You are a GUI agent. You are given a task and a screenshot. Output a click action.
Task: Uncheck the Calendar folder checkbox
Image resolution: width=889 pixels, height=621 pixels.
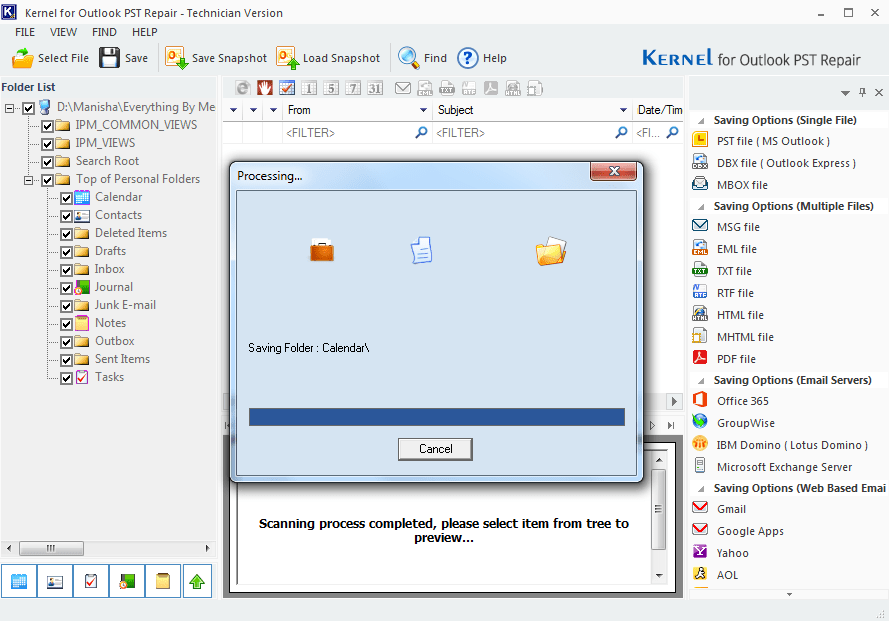(x=66, y=198)
